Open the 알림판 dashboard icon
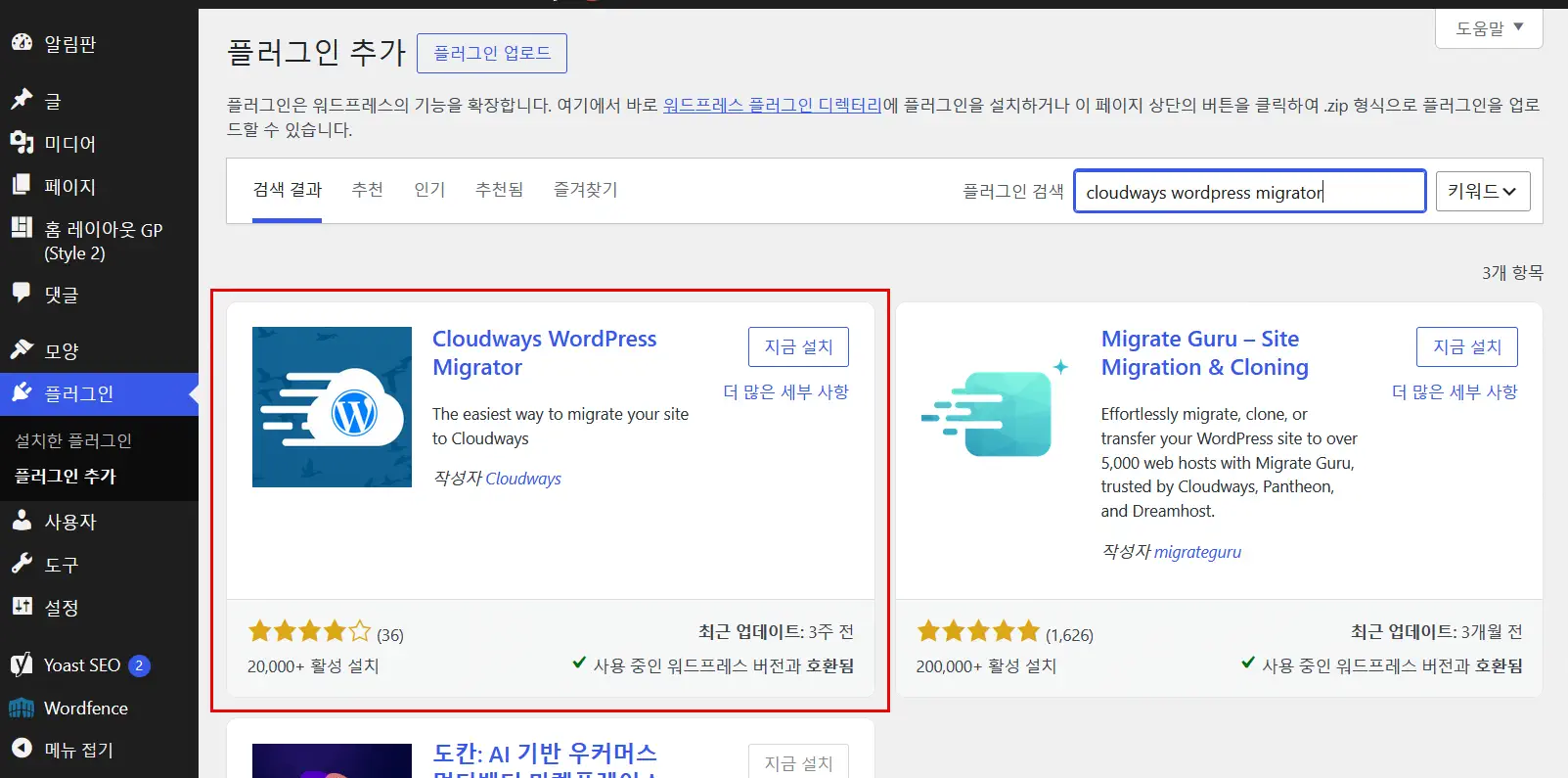Screen dimensions: 1568x778 click(22, 43)
